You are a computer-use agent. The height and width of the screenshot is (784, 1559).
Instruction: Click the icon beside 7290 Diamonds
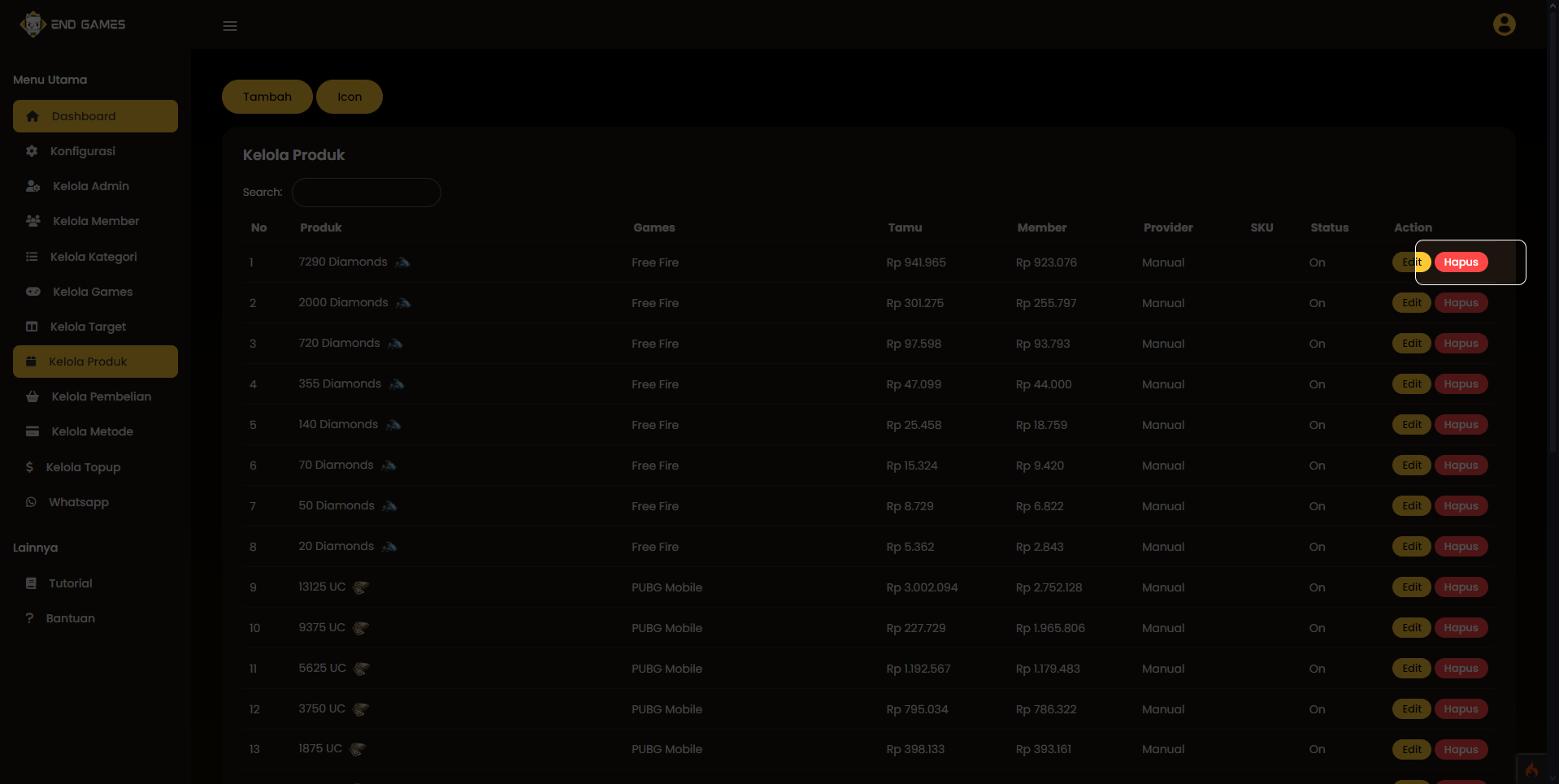(x=402, y=262)
